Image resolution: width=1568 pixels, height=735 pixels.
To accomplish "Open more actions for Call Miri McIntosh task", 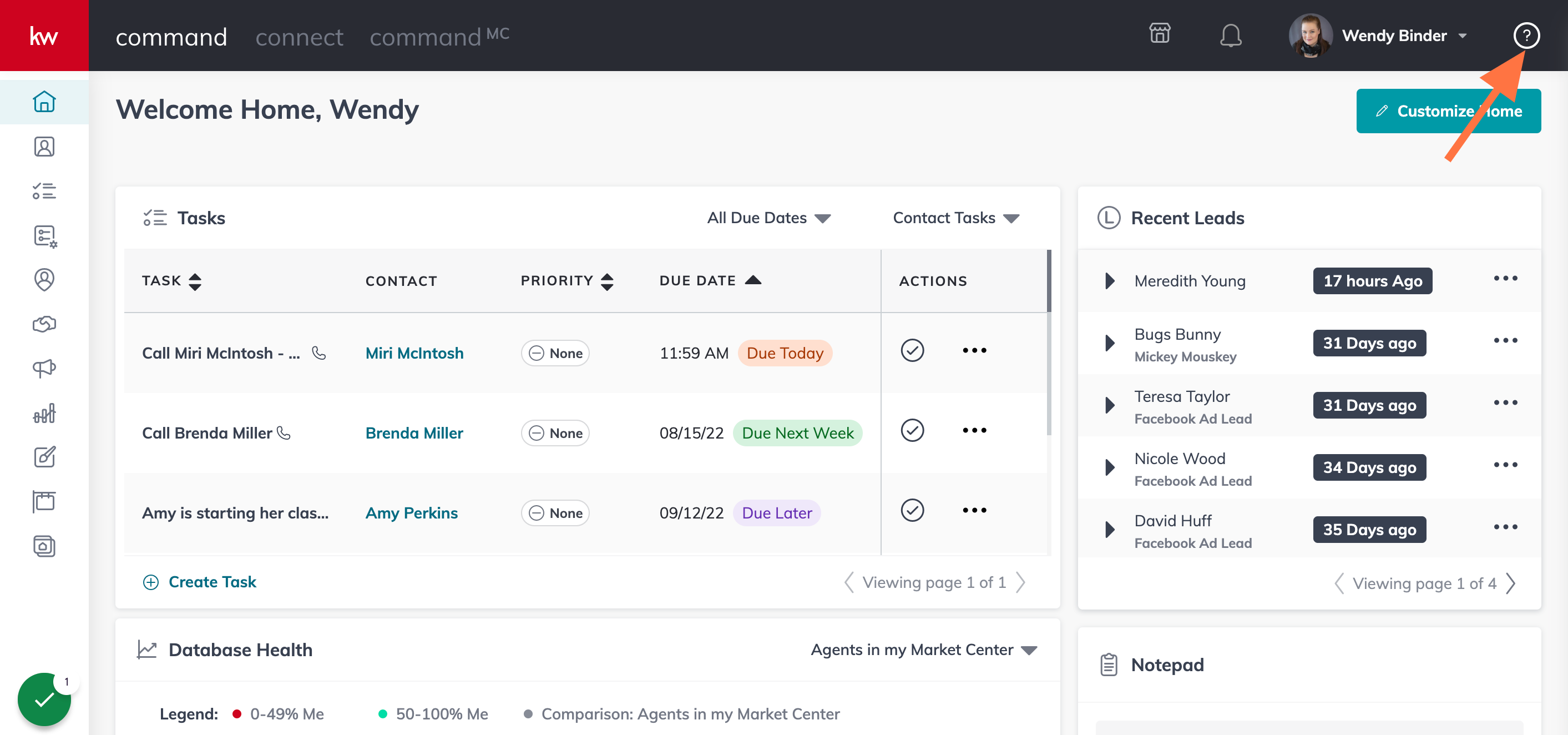I will click(974, 351).
